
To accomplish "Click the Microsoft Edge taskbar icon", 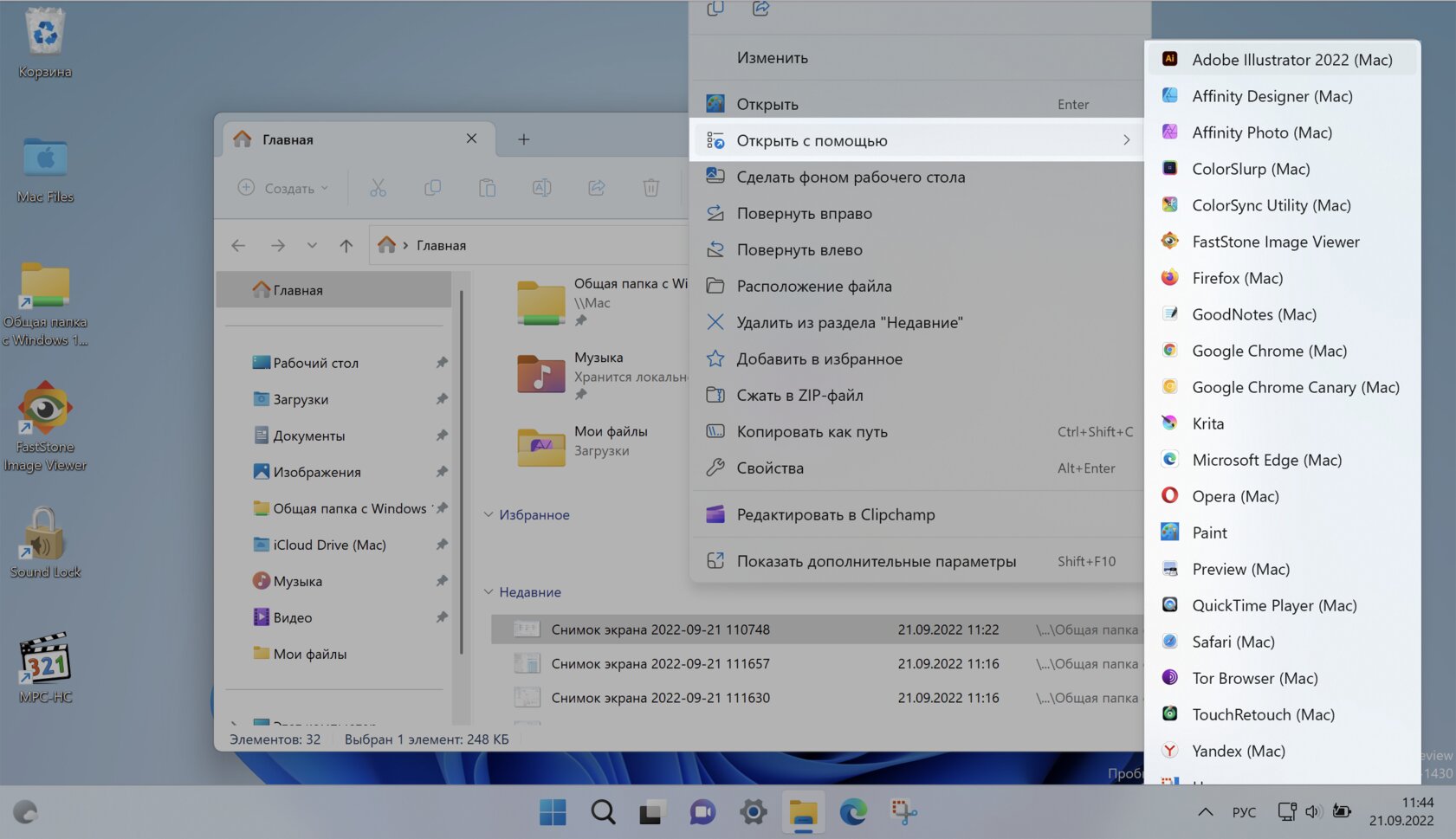I will (x=853, y=812).
